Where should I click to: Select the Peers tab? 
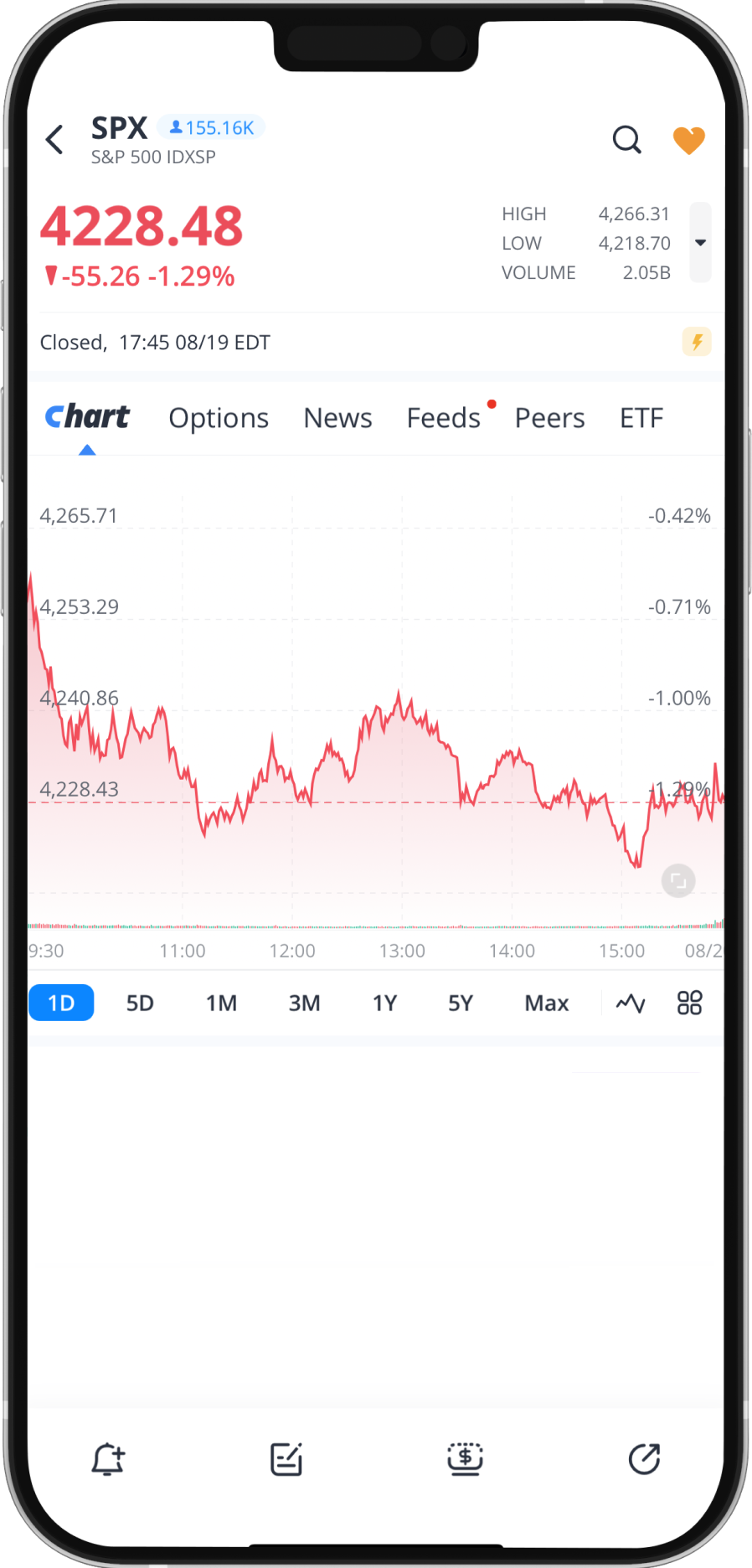click(x=549, y=418)
